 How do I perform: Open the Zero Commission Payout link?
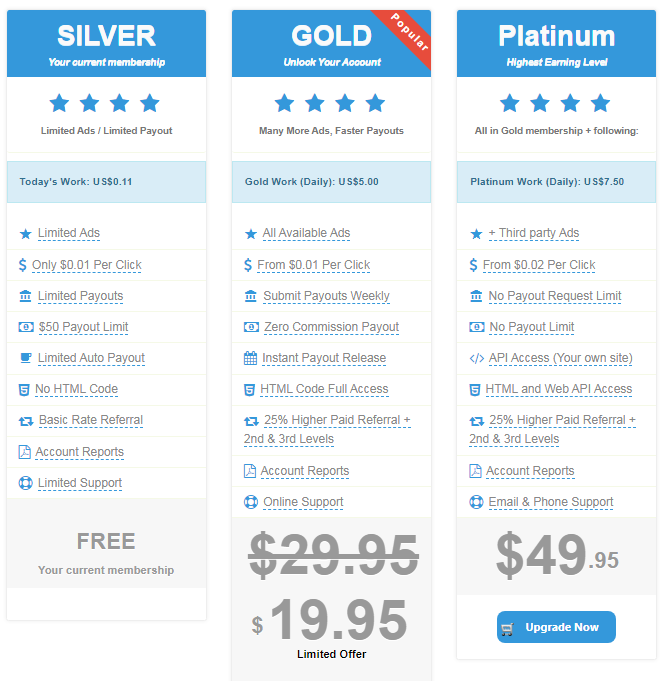(331, 327)
